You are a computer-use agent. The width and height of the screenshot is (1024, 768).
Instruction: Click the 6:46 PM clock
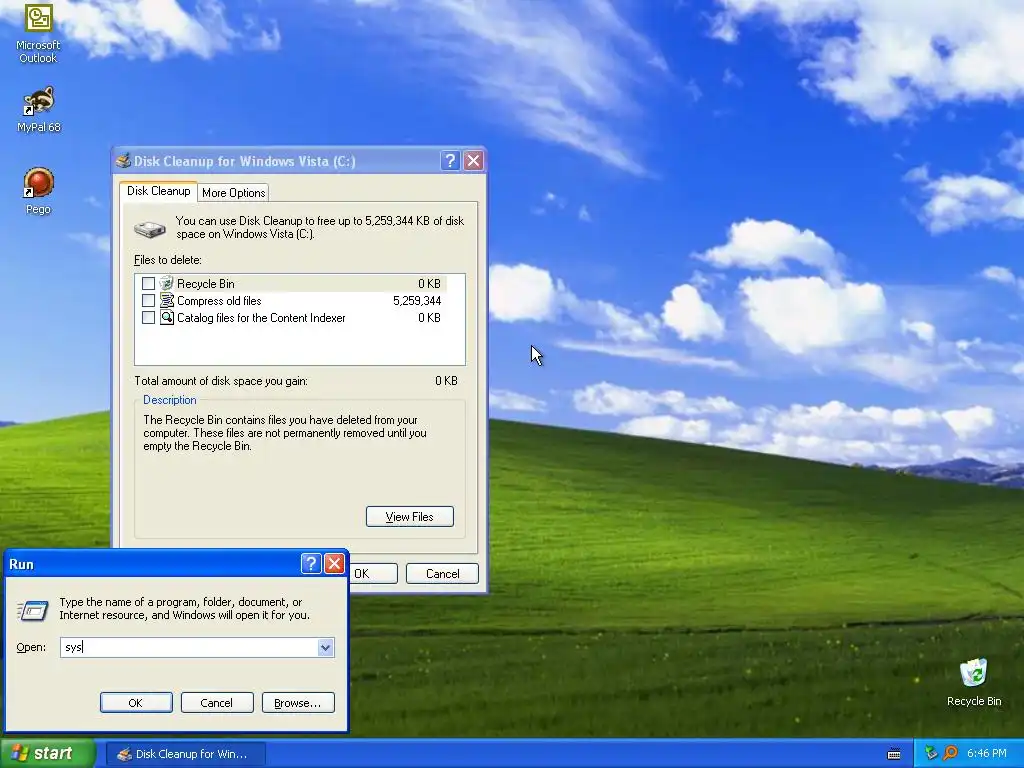(986, 753)
